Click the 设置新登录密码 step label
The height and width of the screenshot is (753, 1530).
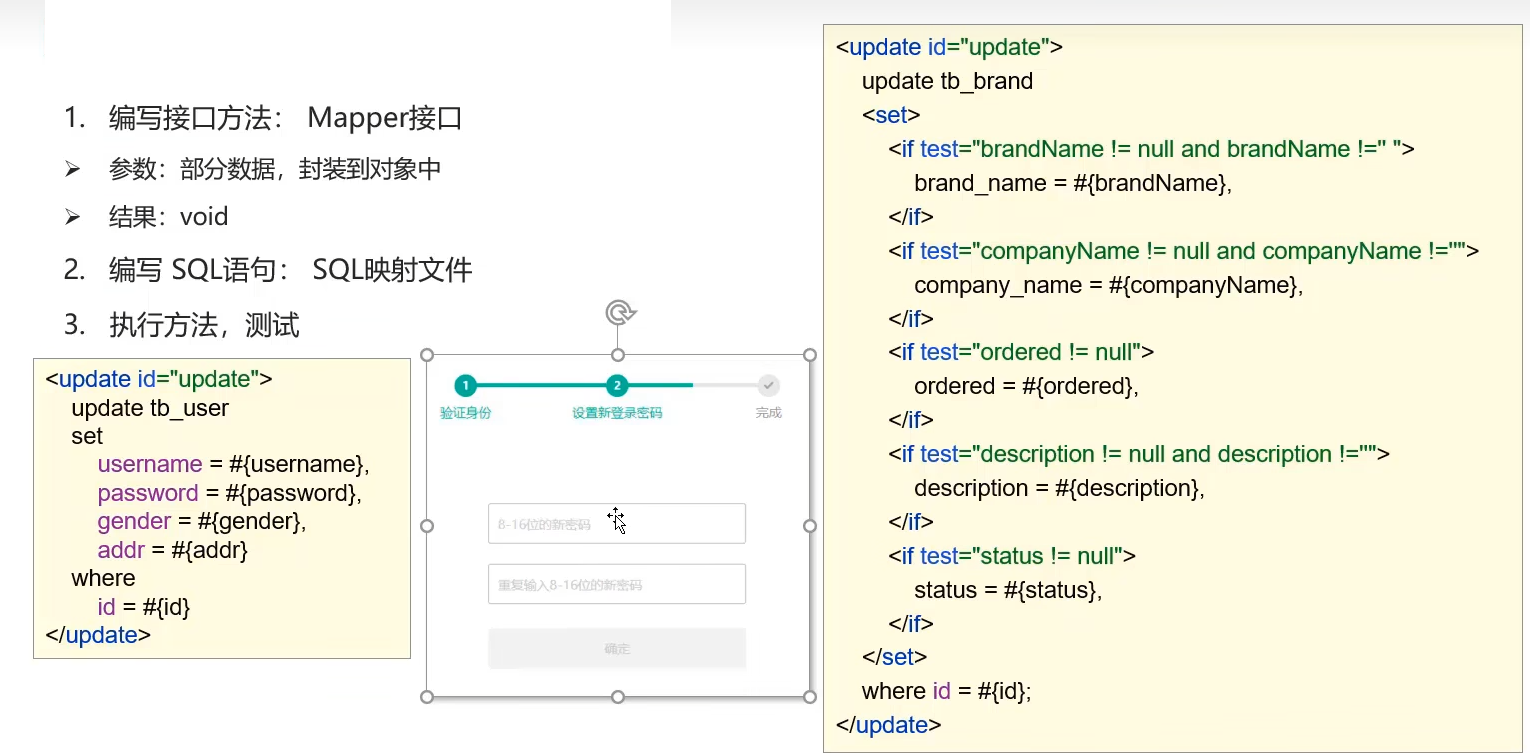click(x=617, y=413)
